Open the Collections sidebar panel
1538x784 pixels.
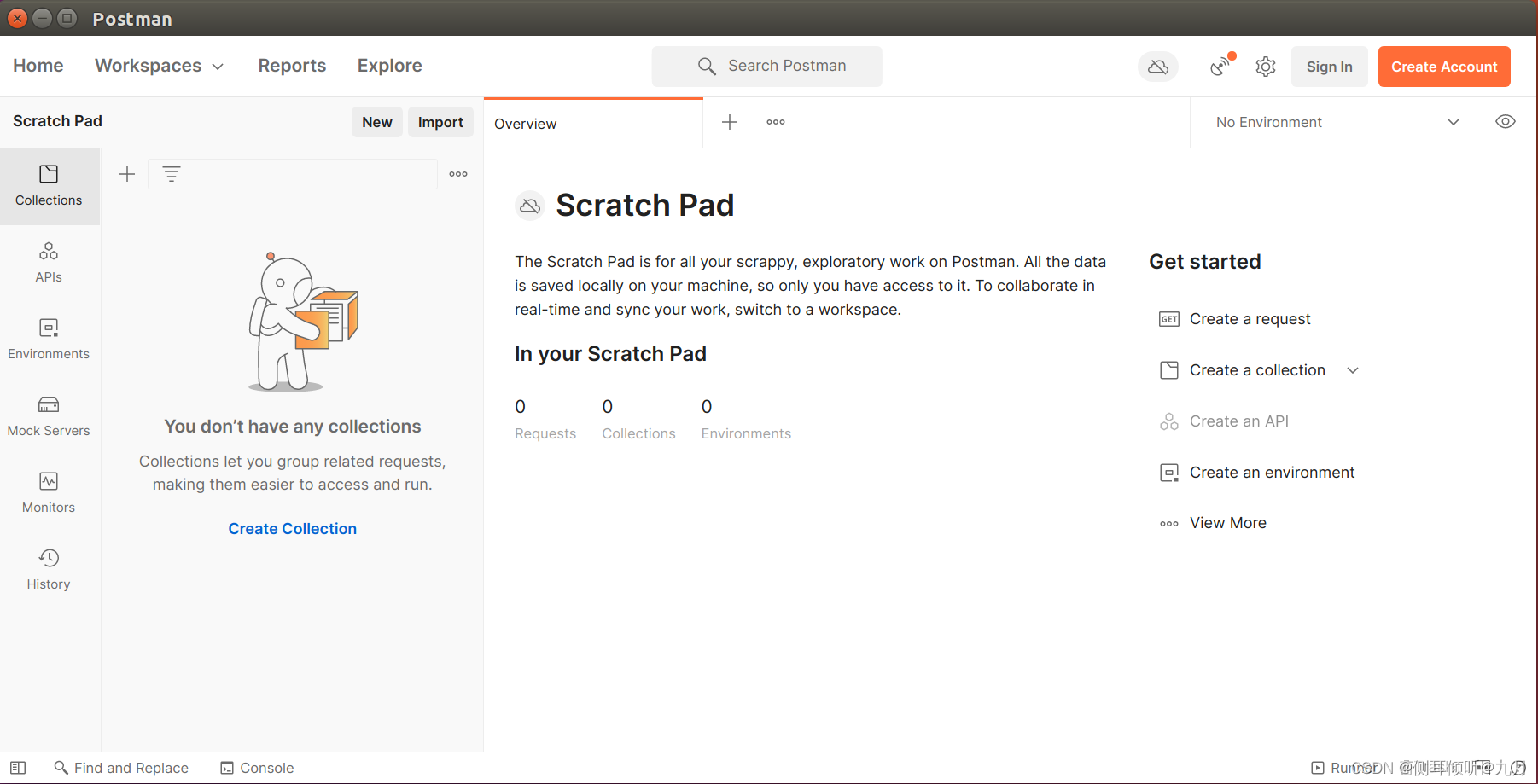tap(49, 186)
